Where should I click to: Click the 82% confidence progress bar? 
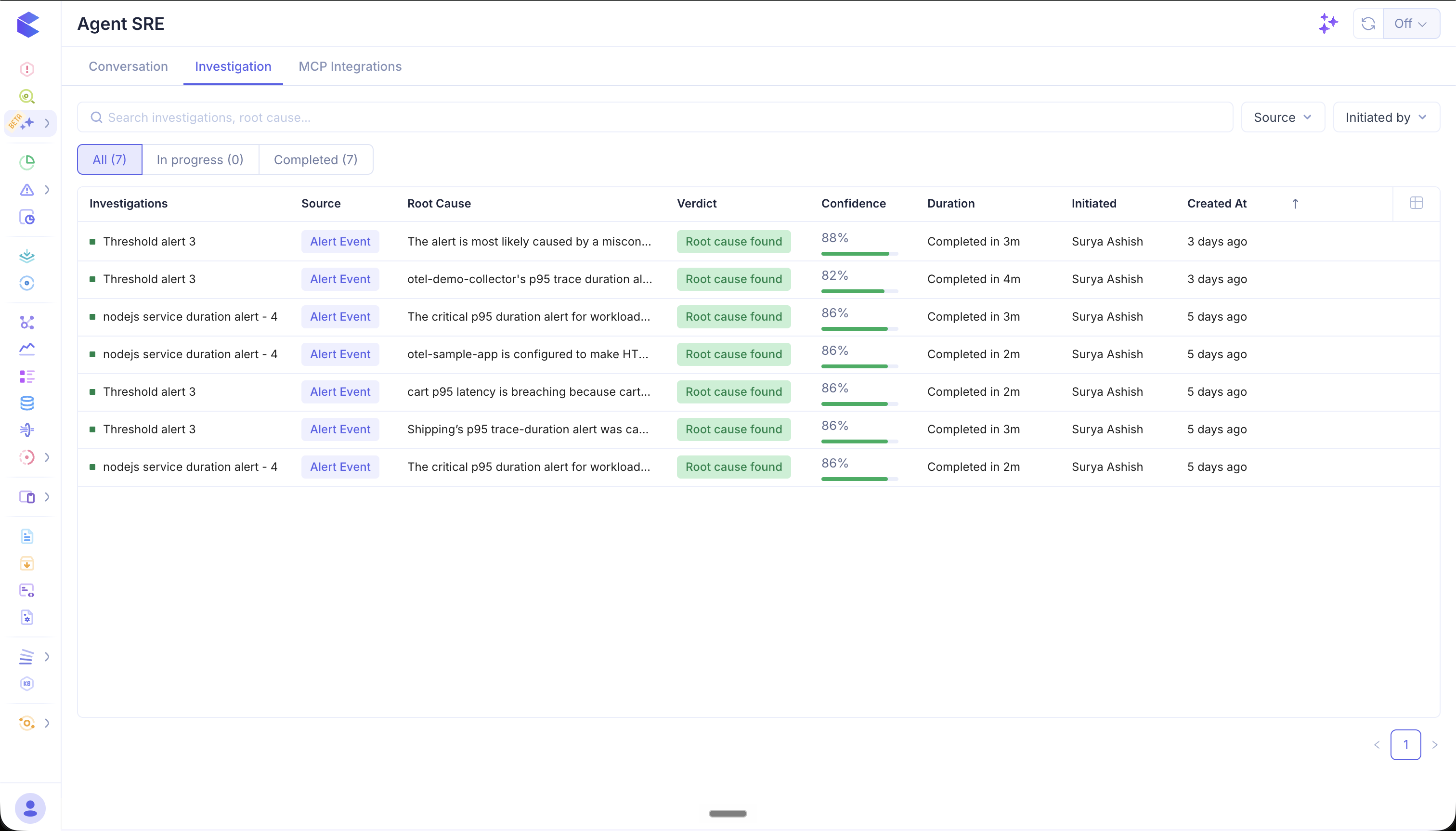point(859,291)
